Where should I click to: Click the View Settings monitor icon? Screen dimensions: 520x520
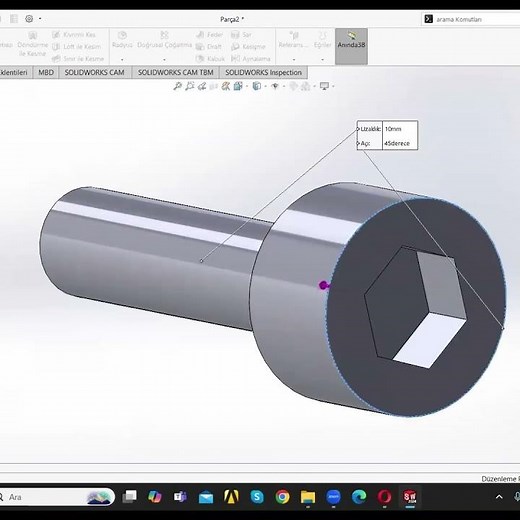(x=324, y=86)
